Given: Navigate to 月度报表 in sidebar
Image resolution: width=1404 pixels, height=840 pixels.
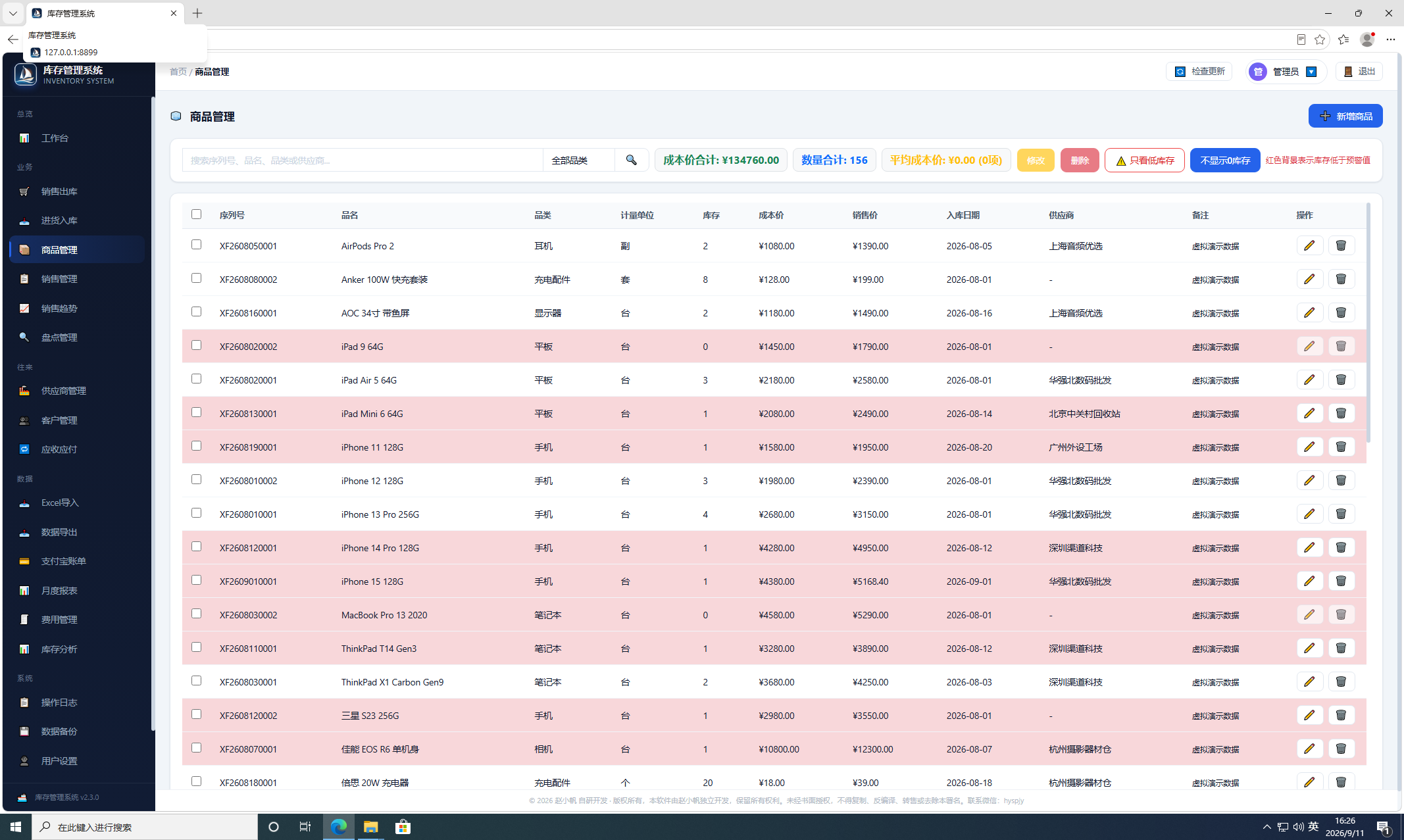Looking at the screenshot, I should pos(59,591).
